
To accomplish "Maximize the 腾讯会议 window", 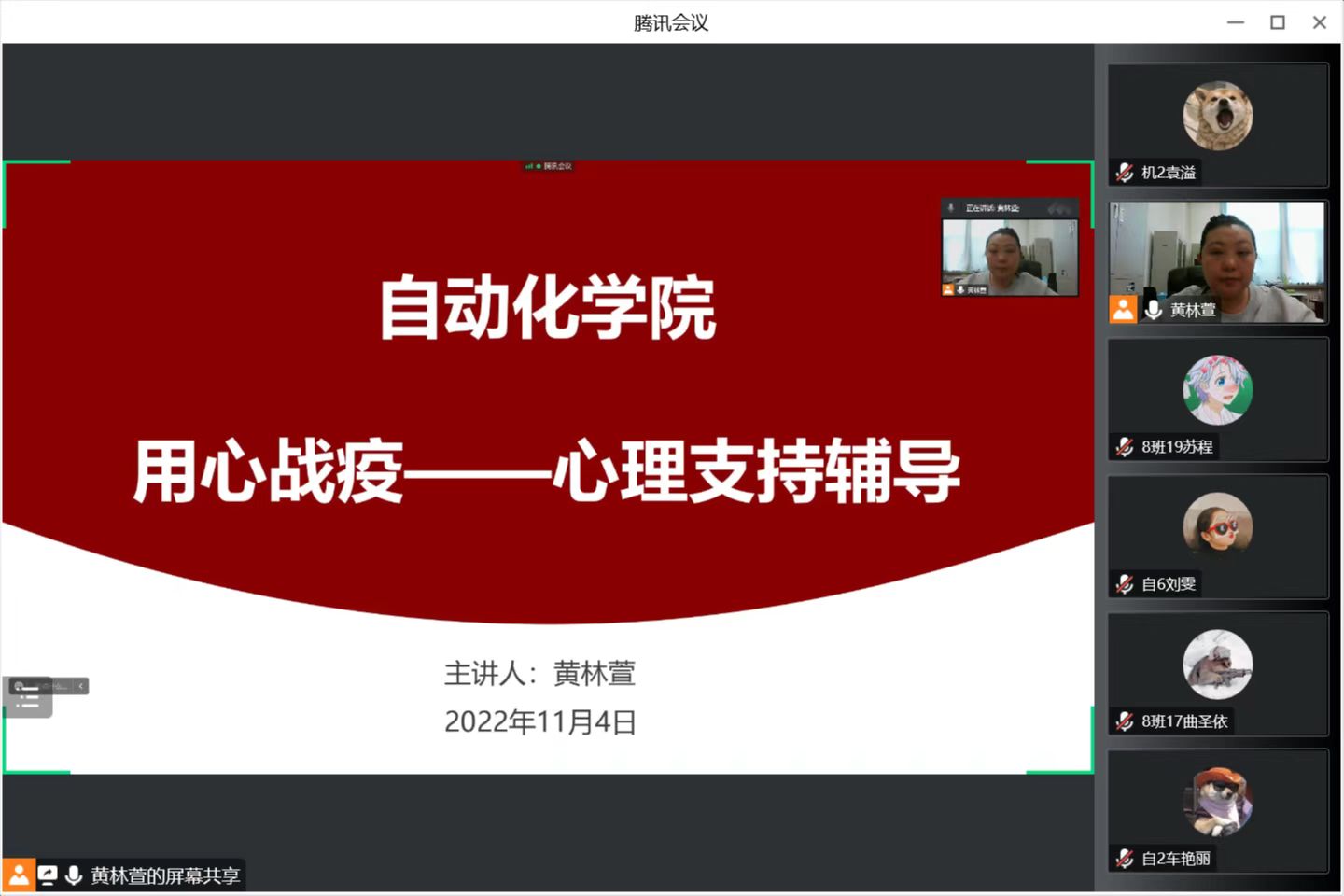I will pos(1278,22).
